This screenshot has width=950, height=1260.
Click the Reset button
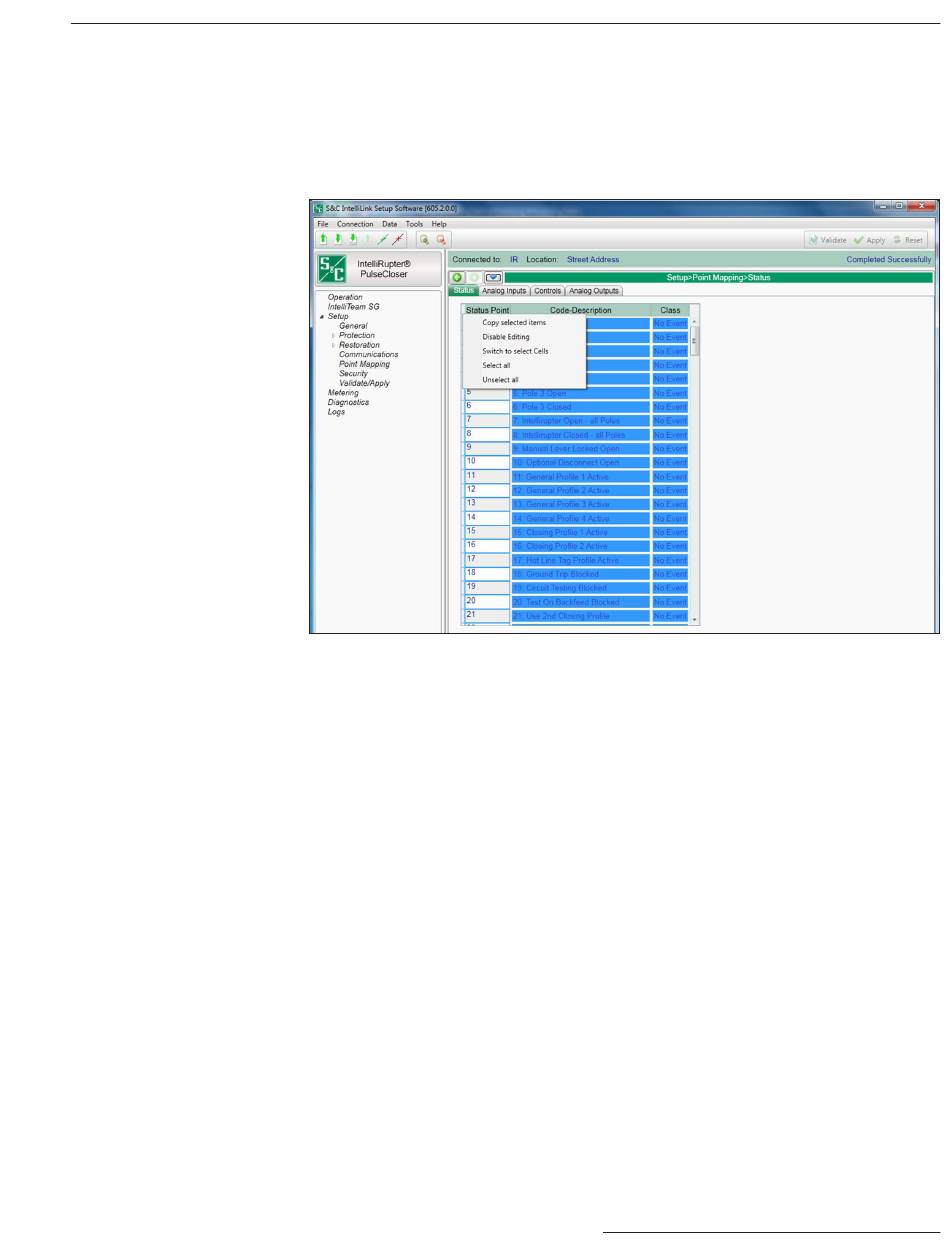(x=909, y=240)
